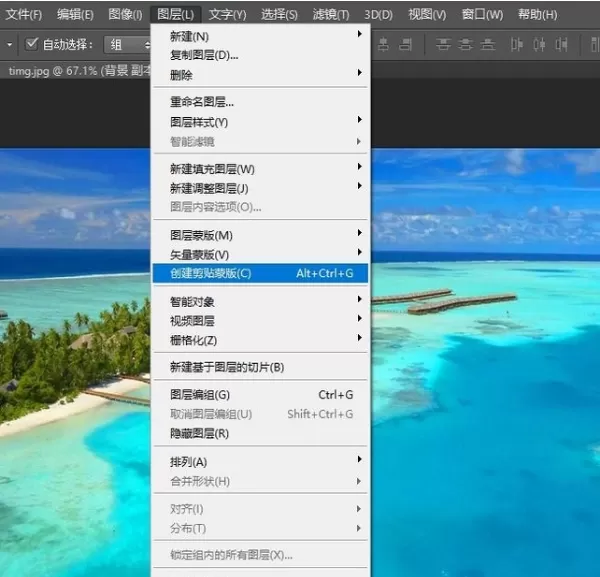Click the distribute right edges icon
Screen dimensions: 600x577
562,44
